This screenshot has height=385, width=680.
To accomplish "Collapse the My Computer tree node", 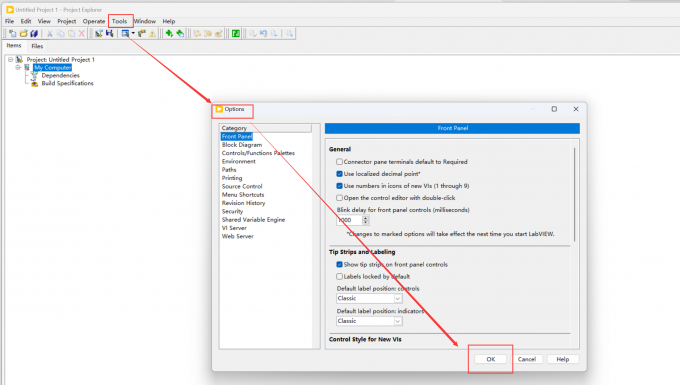I will point(18,68).
